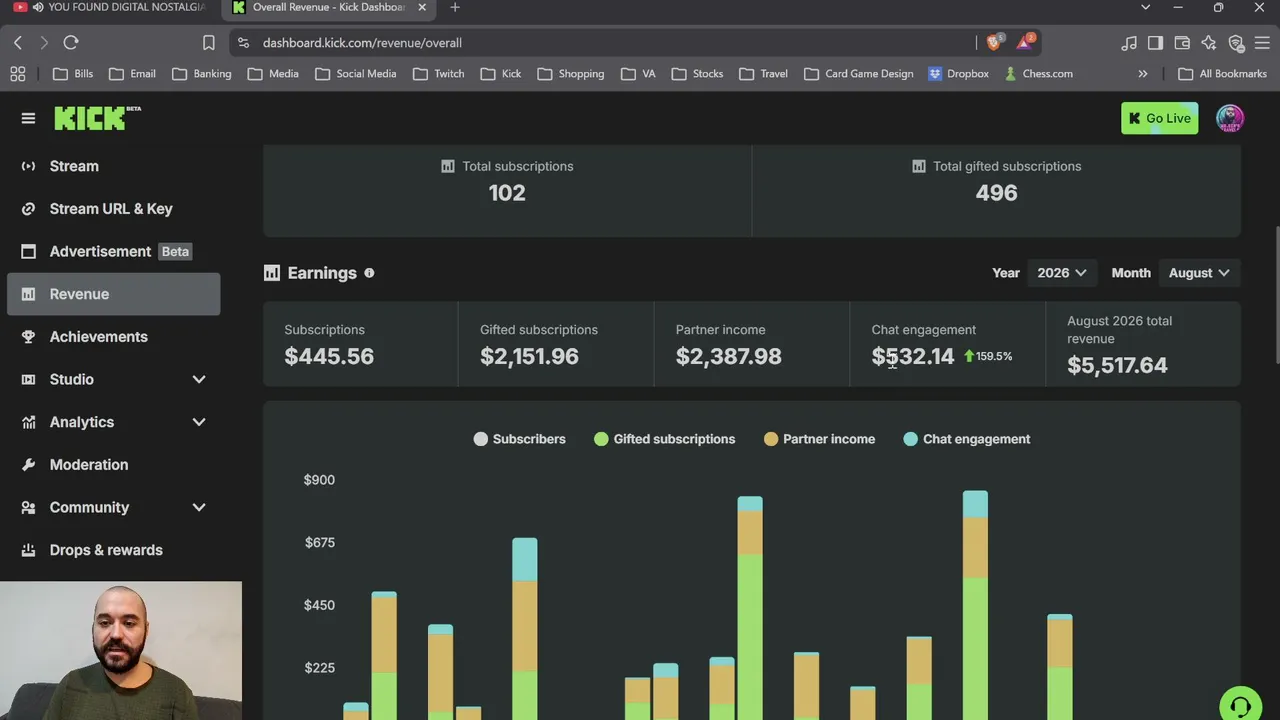Open a new browser tab
This screenshot has width=1280, height=720.
[x=455, y=7]
